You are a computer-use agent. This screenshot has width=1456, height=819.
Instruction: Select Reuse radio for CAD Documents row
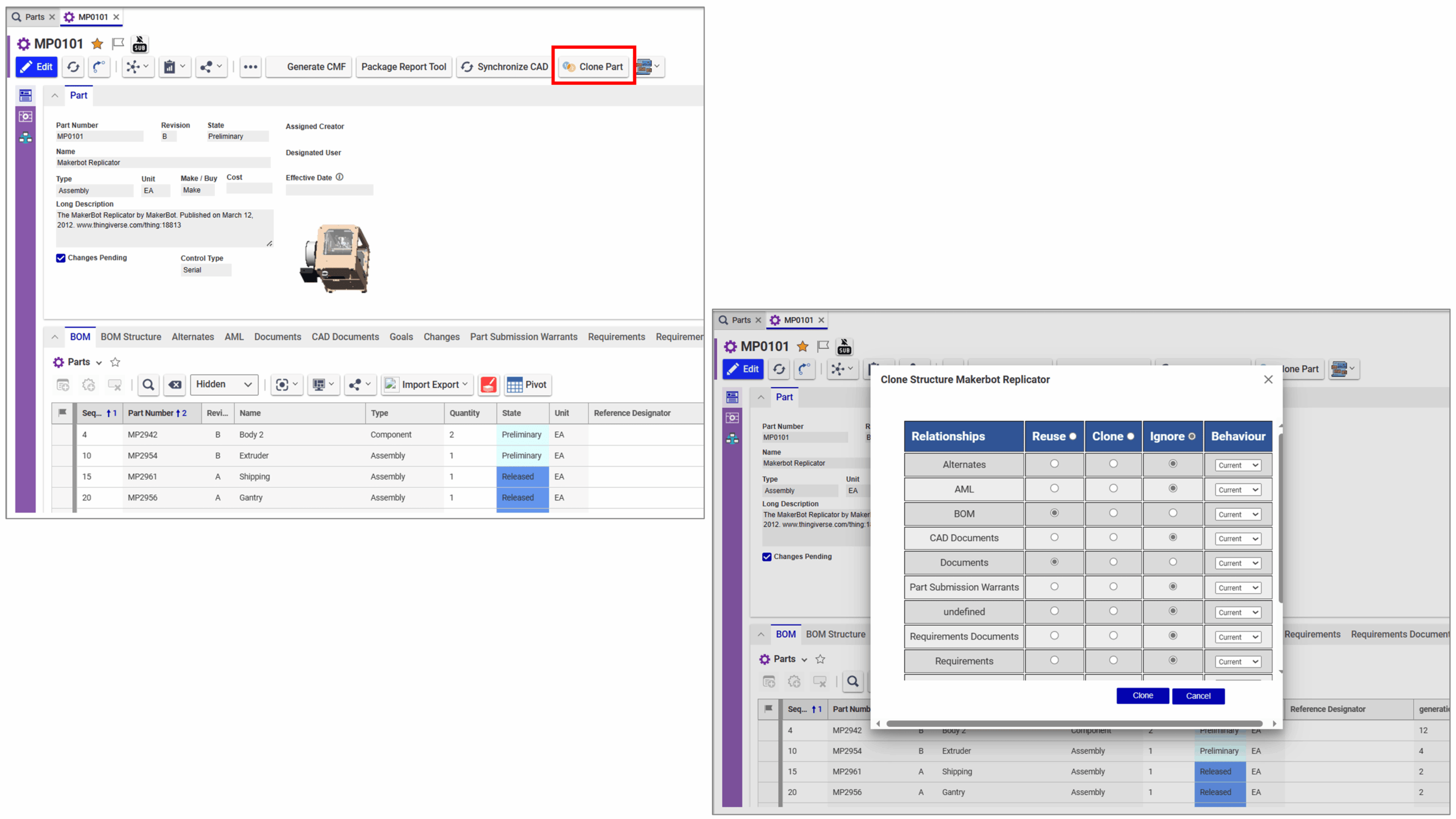click(1054, 537)
